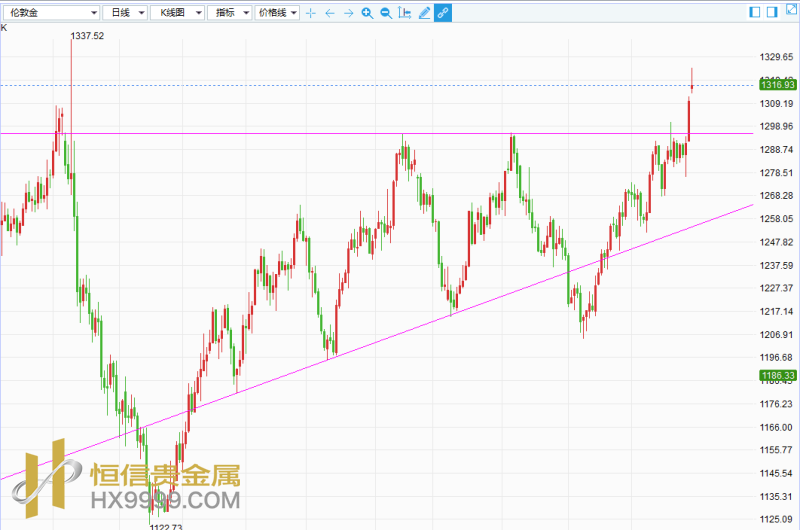Click the price axis scale icon
Screen dimensions: 800x530
[404, 13]
